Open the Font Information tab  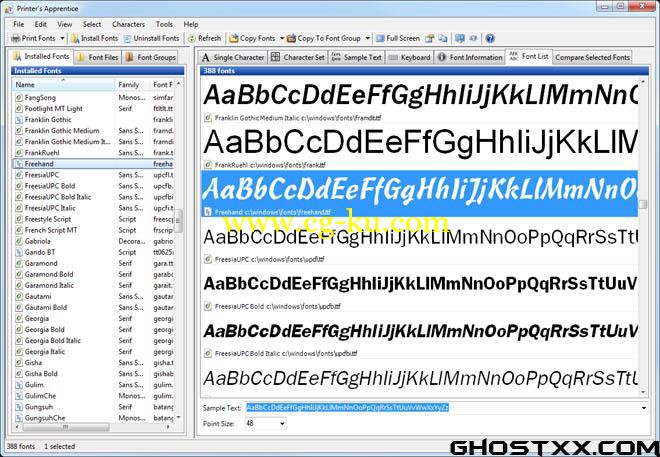click(x=470, y=57)
